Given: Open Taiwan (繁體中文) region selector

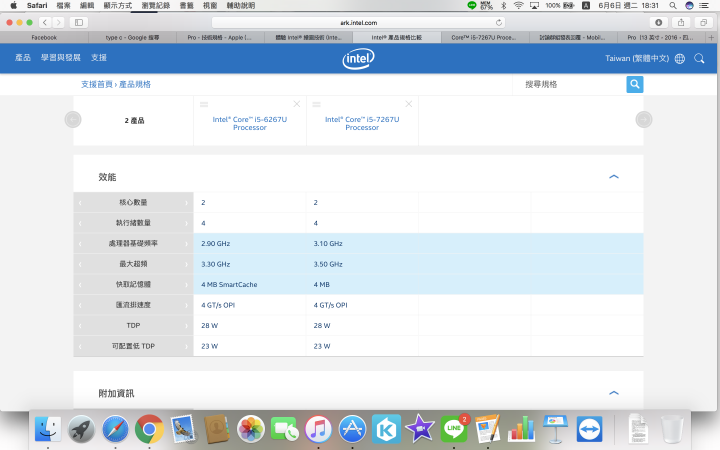Looking at the screenshot, I should click(637, 58).
